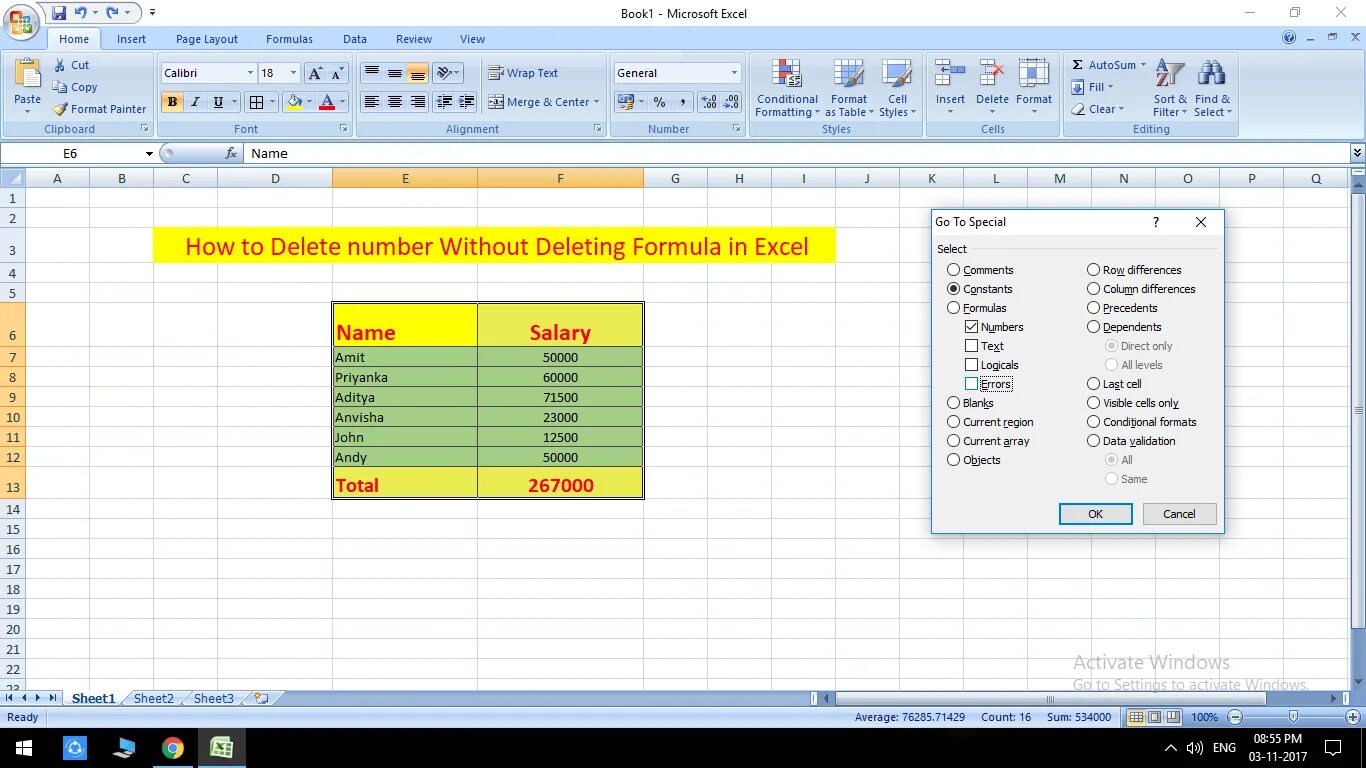Viewport: 1366px width, 768px height.
Task: Click the Paste clipboard icon
Action: pos(28,74)
